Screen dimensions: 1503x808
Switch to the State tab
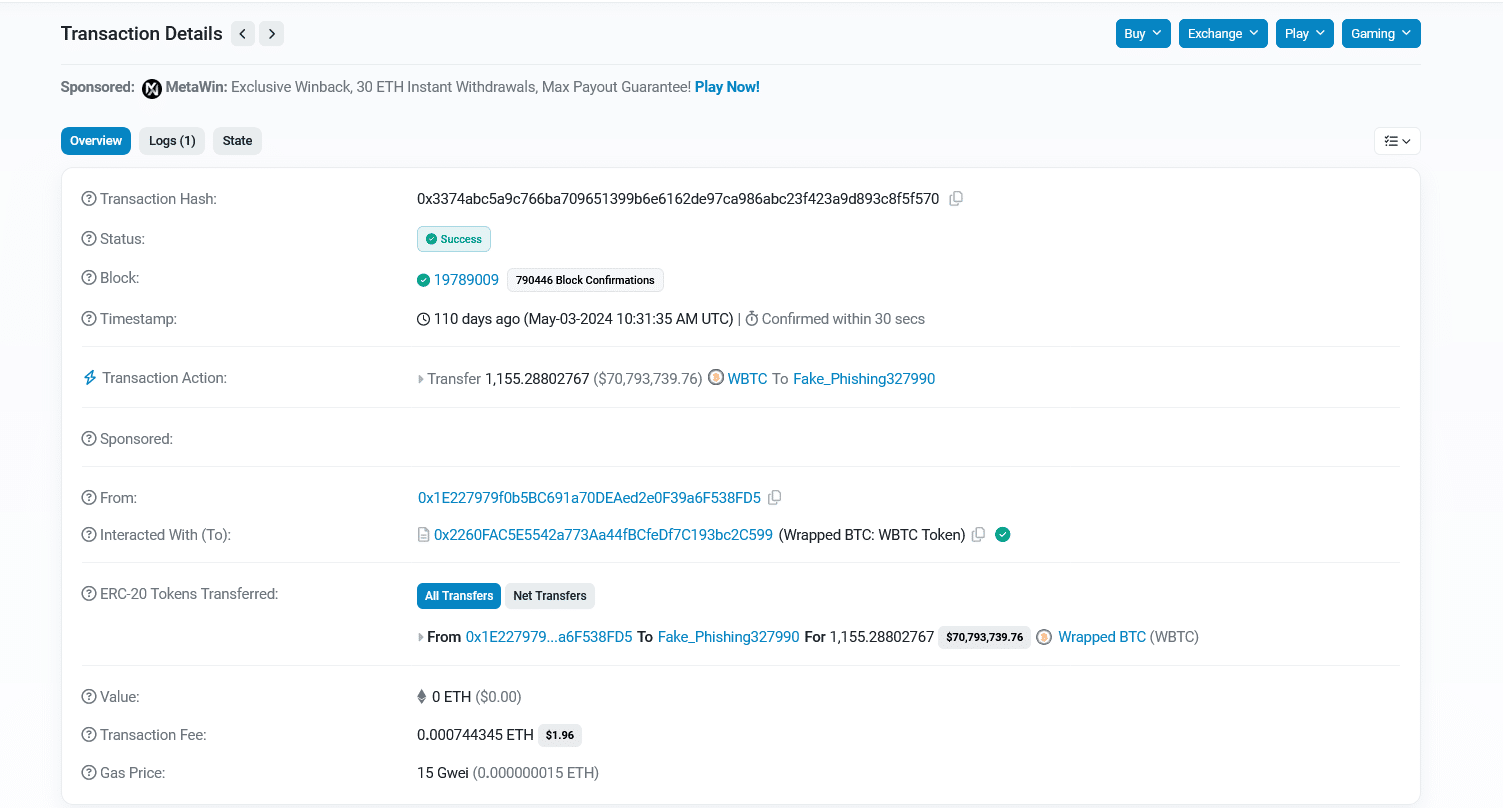point(237,141)
